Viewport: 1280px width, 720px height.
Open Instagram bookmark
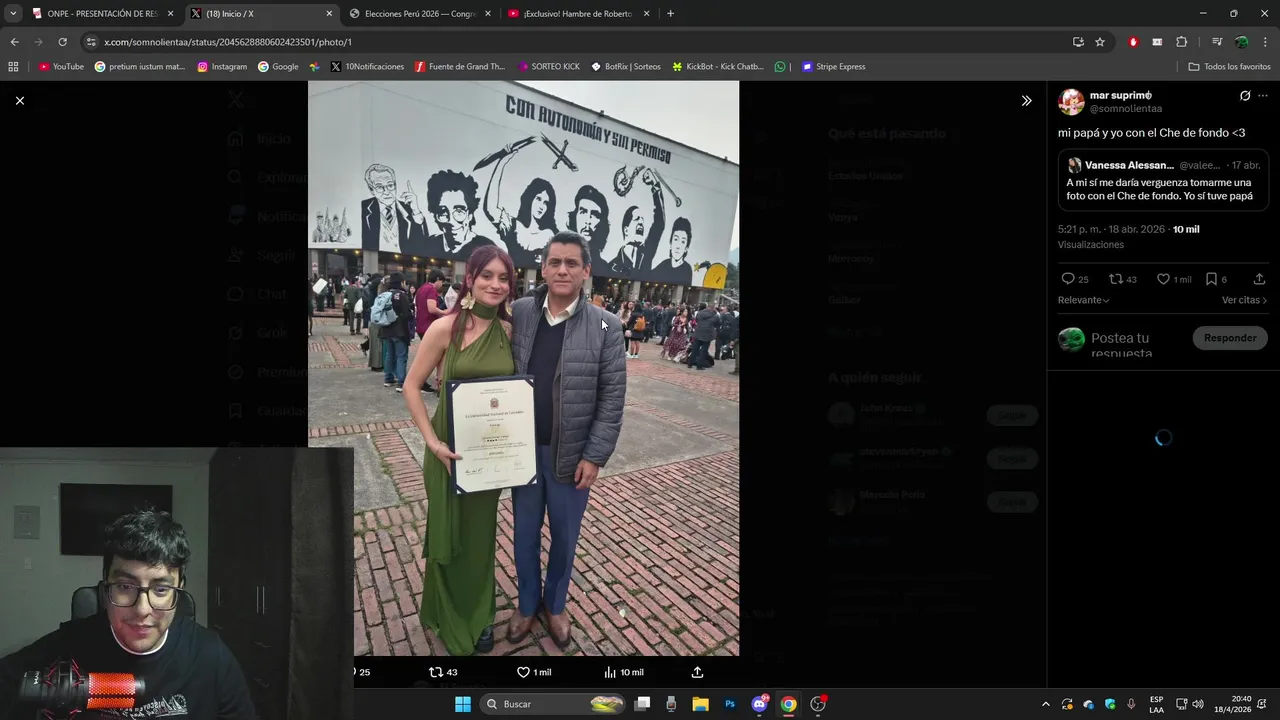pyautogui.click(x=222, y=67)
